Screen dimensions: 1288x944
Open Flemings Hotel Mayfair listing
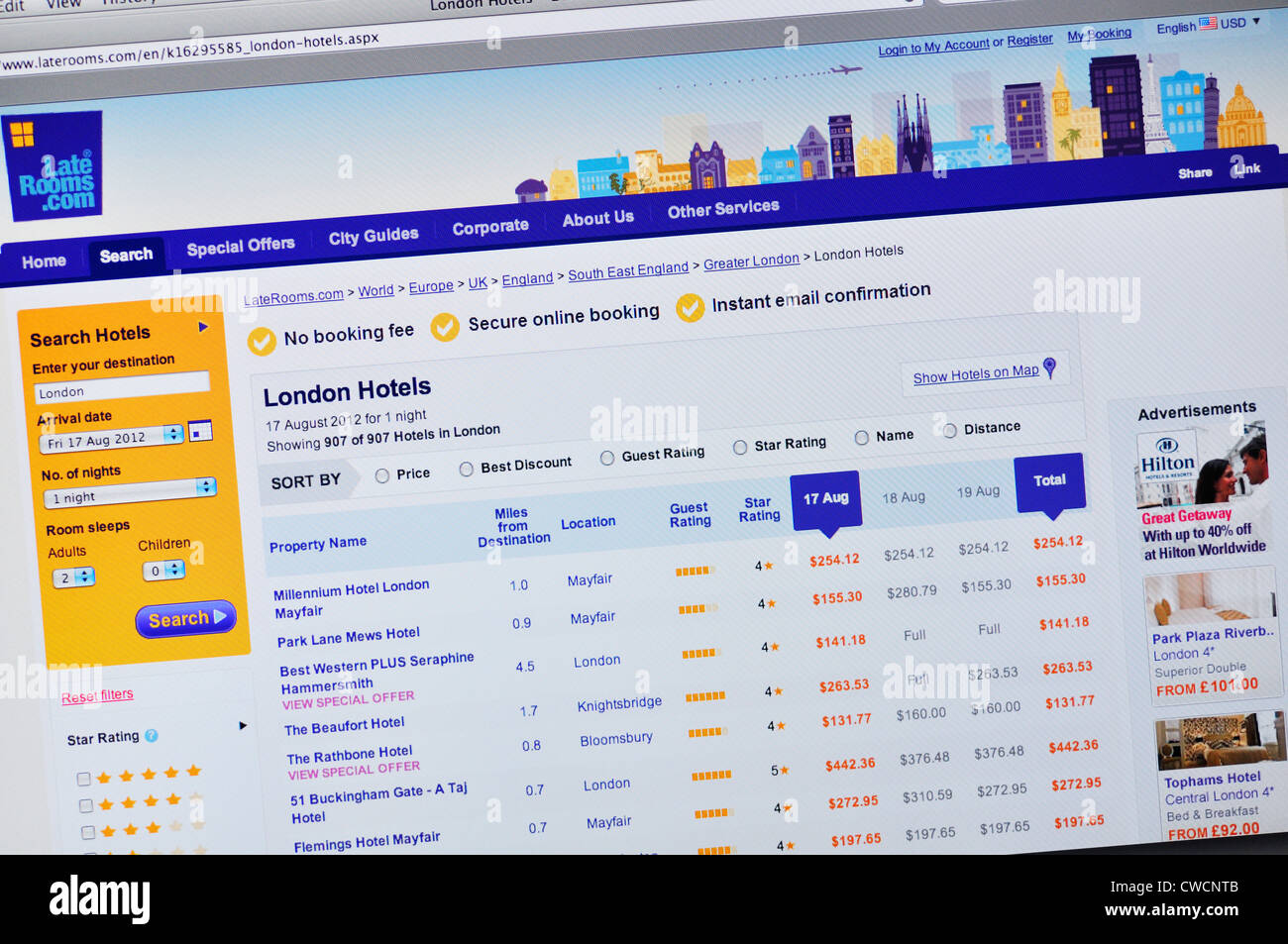click(366, 840)
